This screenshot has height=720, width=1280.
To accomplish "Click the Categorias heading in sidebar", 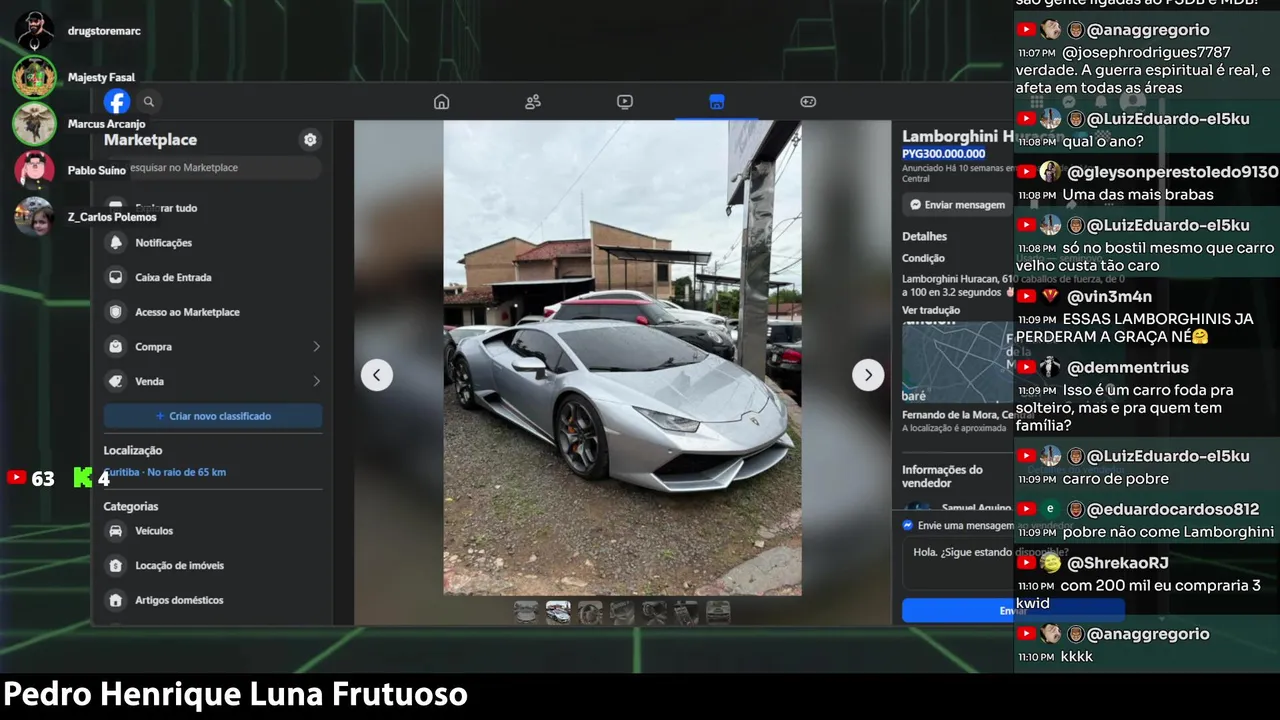I will tap(131, 507).
